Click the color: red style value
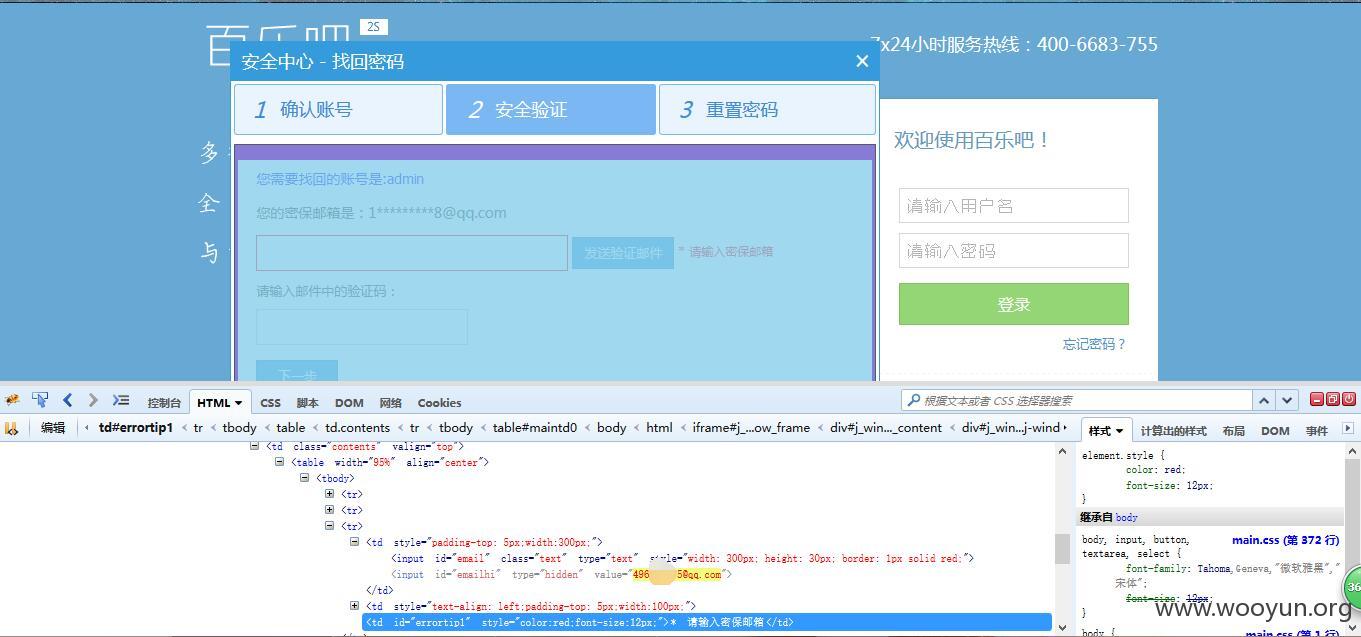Viewport: 1361px width, 637px height. 1171,469
